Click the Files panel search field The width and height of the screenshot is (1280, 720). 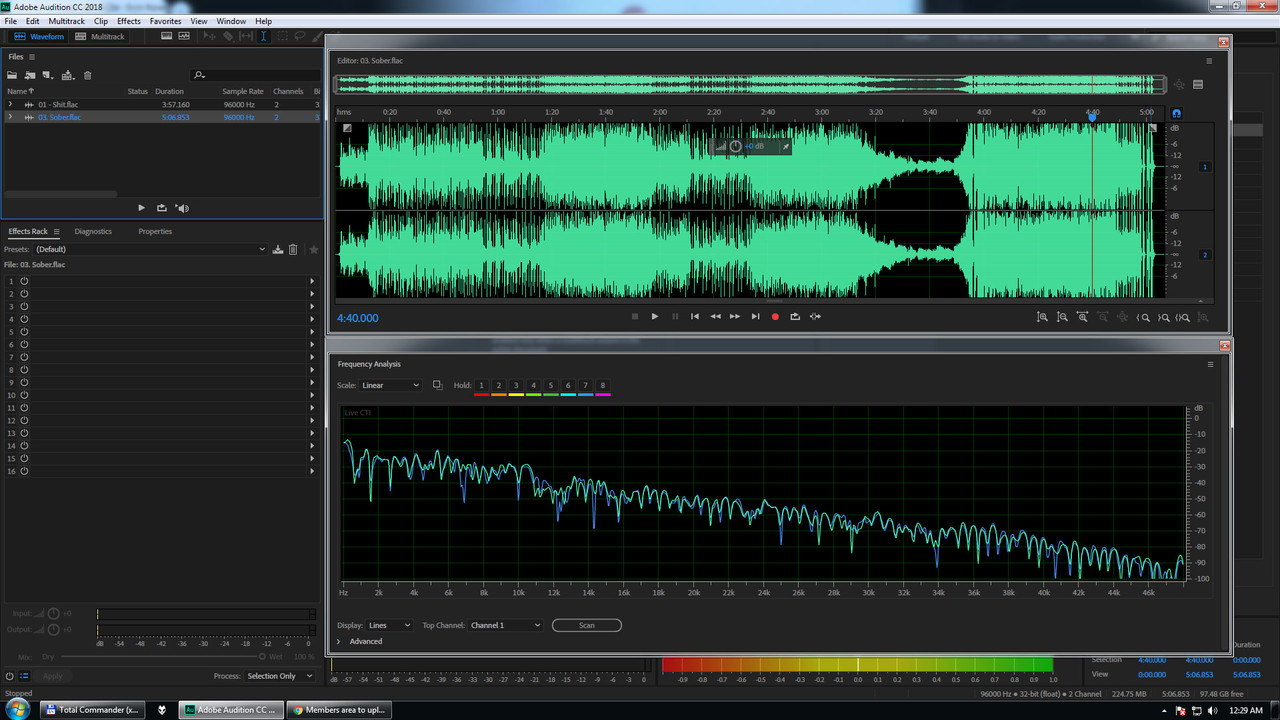click(255, 75)
